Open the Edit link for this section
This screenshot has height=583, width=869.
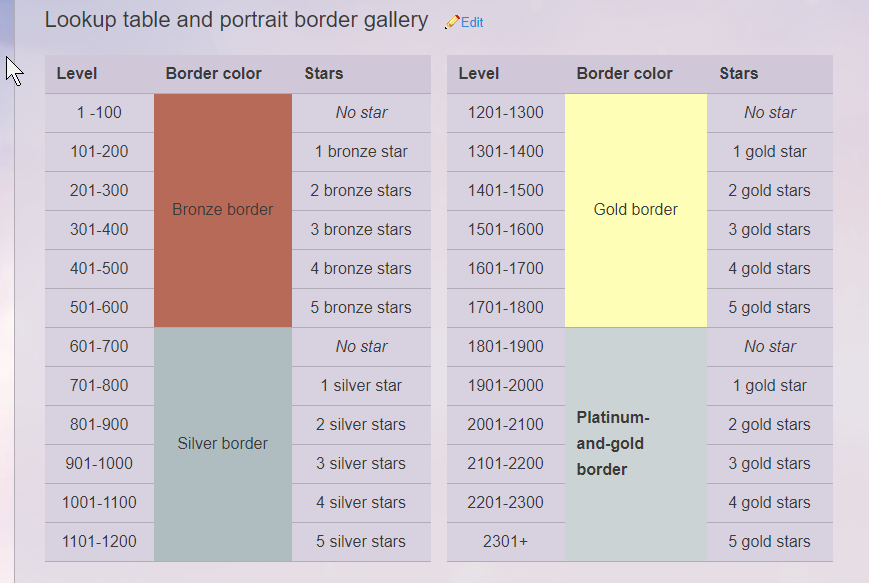point(472,22)
